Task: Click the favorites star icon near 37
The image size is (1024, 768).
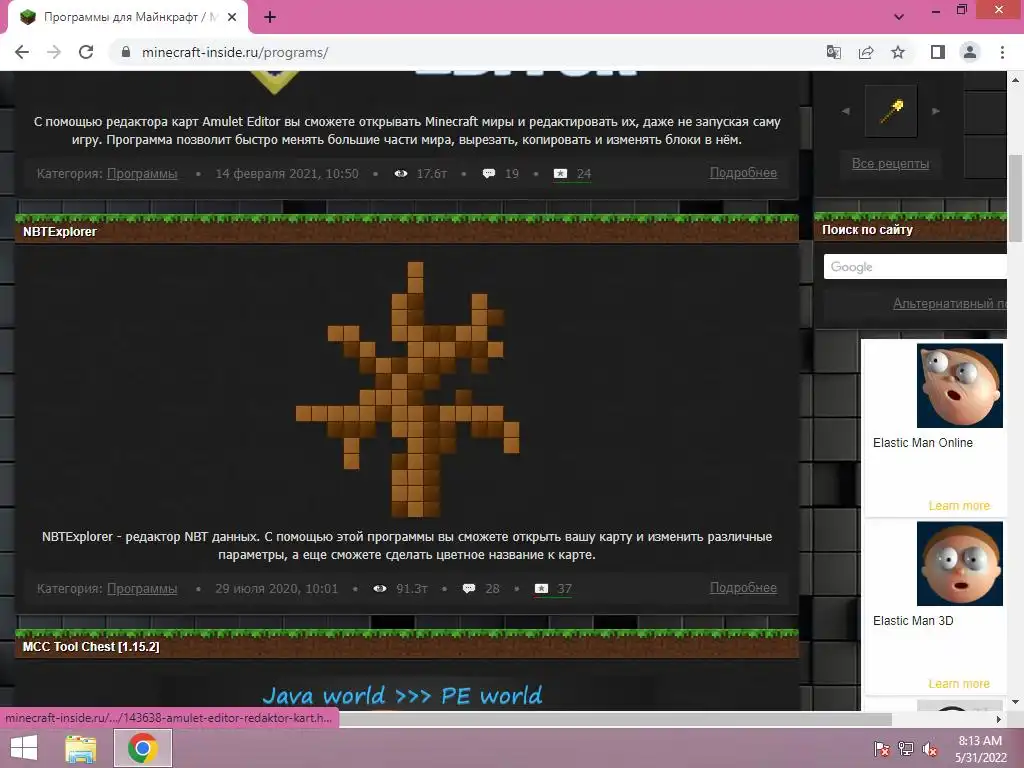Action: (x=541, y=588)
